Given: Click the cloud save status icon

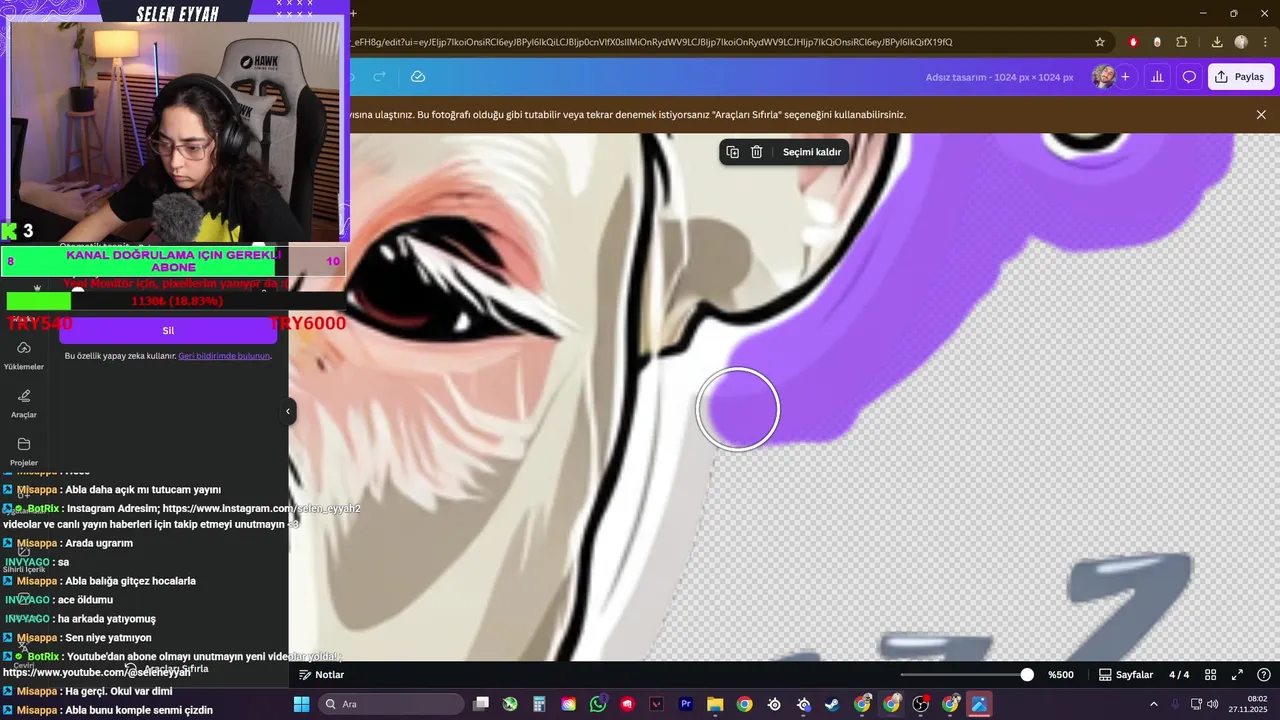Looking at the screenshot, I should [418, 77].
